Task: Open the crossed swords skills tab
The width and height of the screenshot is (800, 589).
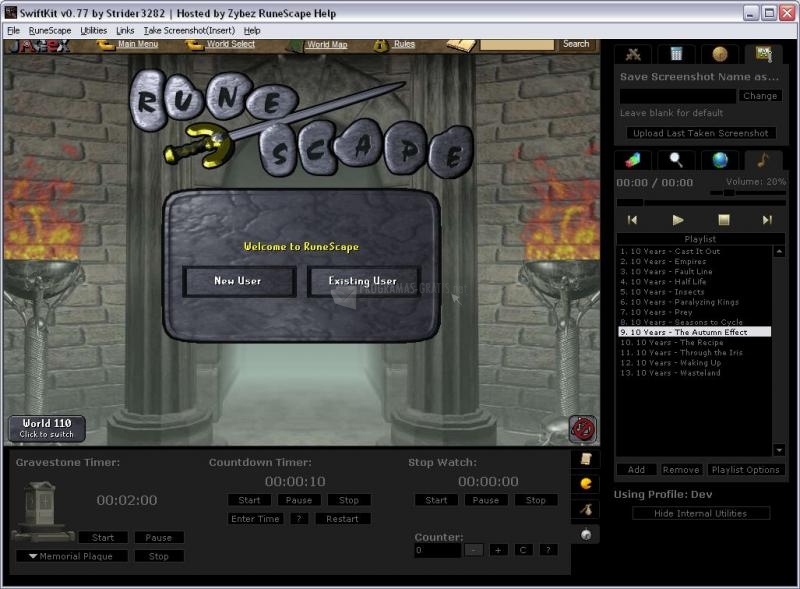Action: coord(633,54)
